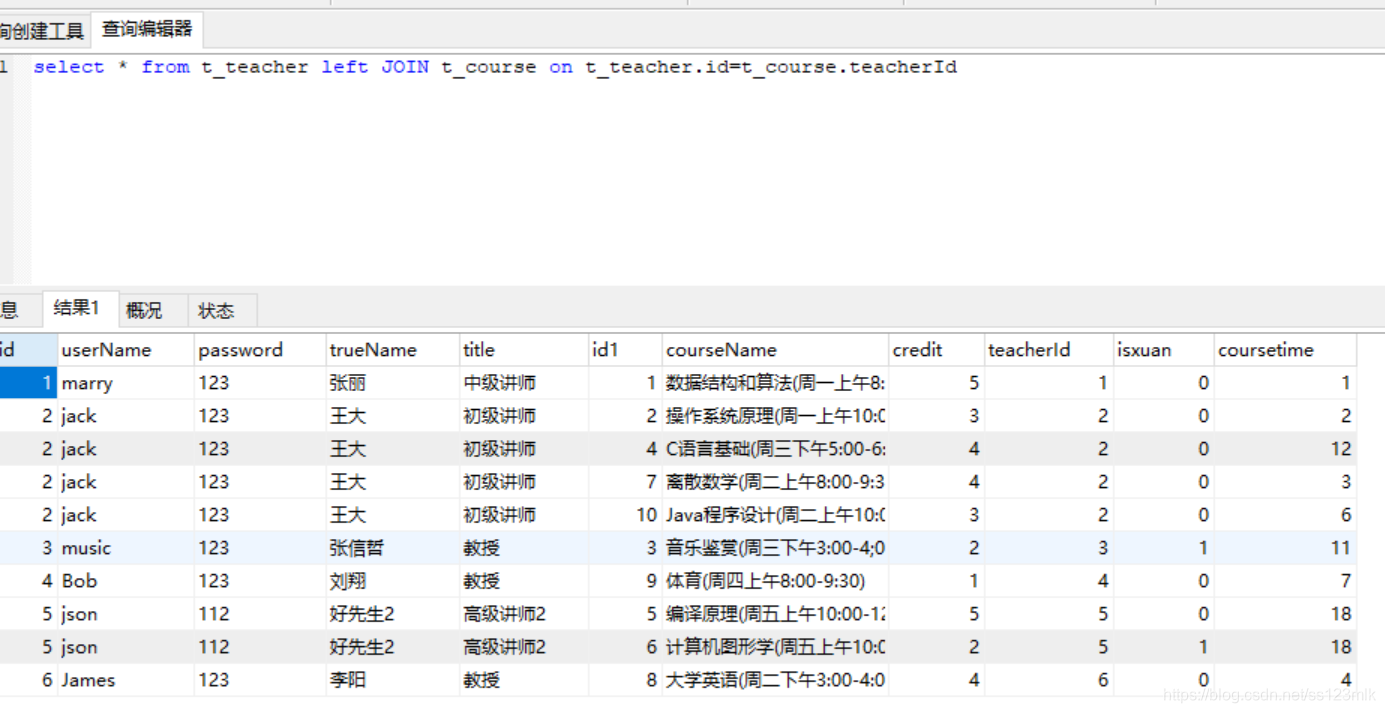Select the marry userName cell
Screen dimensions: 1385x713
point(125,383)
